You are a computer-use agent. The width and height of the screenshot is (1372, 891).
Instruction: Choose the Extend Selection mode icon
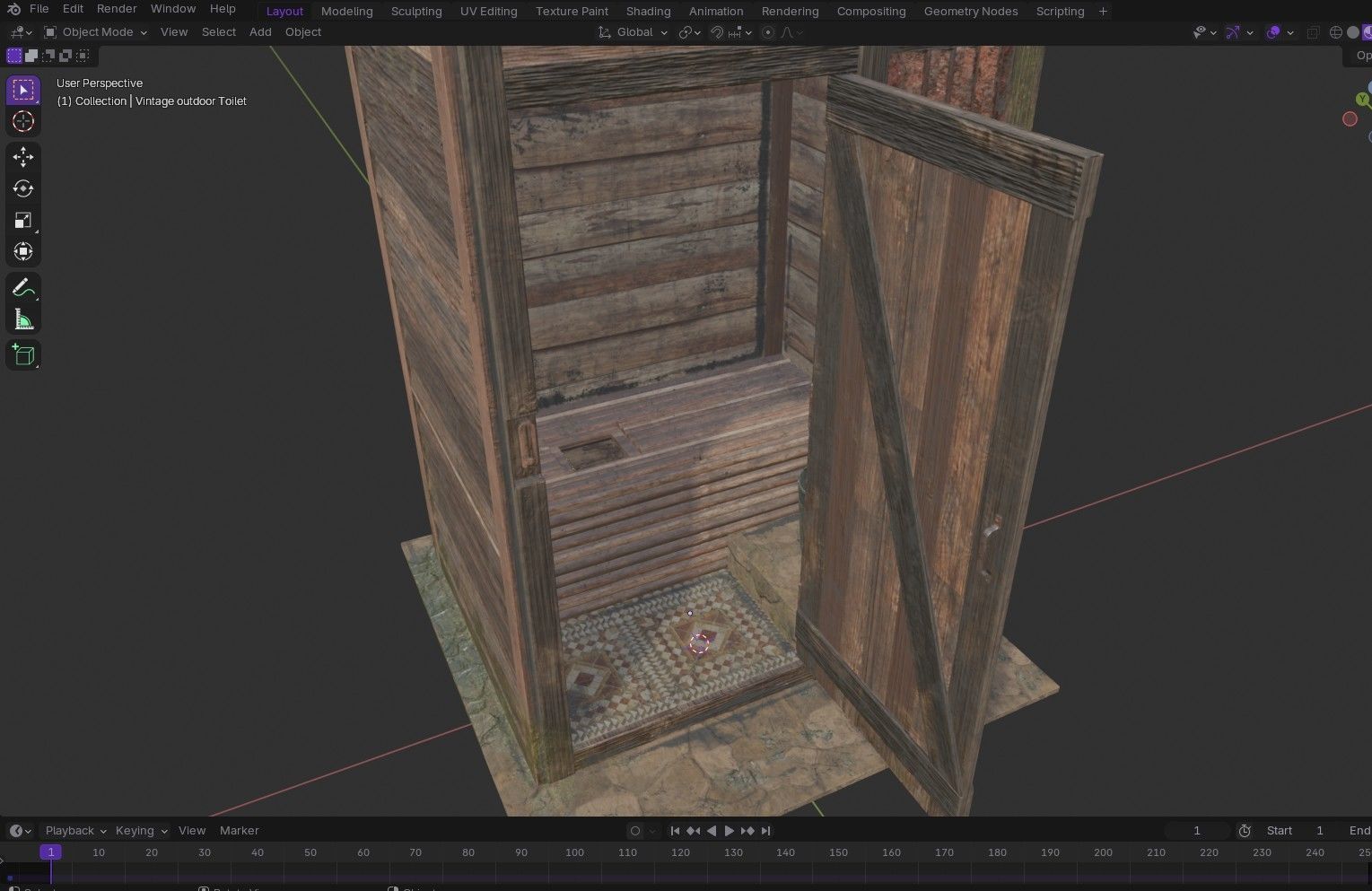[x=31, y=56]
